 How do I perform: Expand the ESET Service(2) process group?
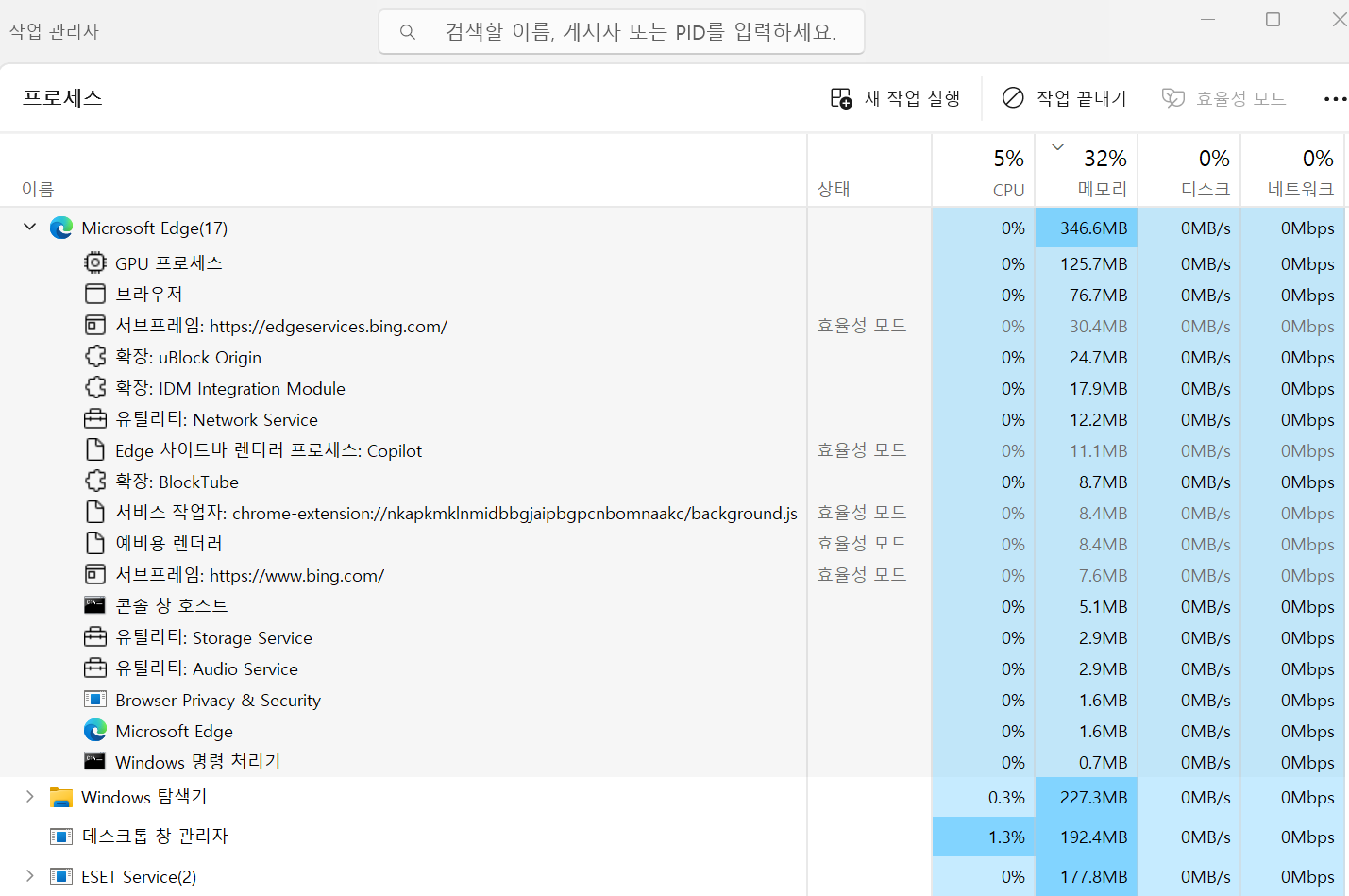29,876
